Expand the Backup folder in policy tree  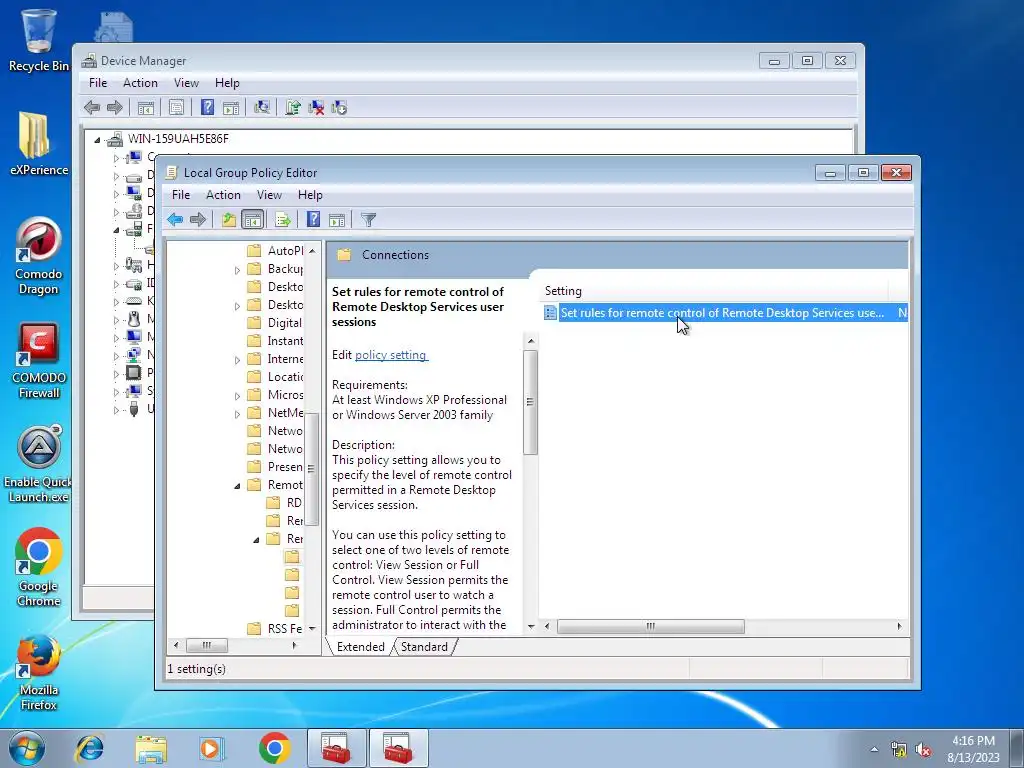click(x=237, y=270)
